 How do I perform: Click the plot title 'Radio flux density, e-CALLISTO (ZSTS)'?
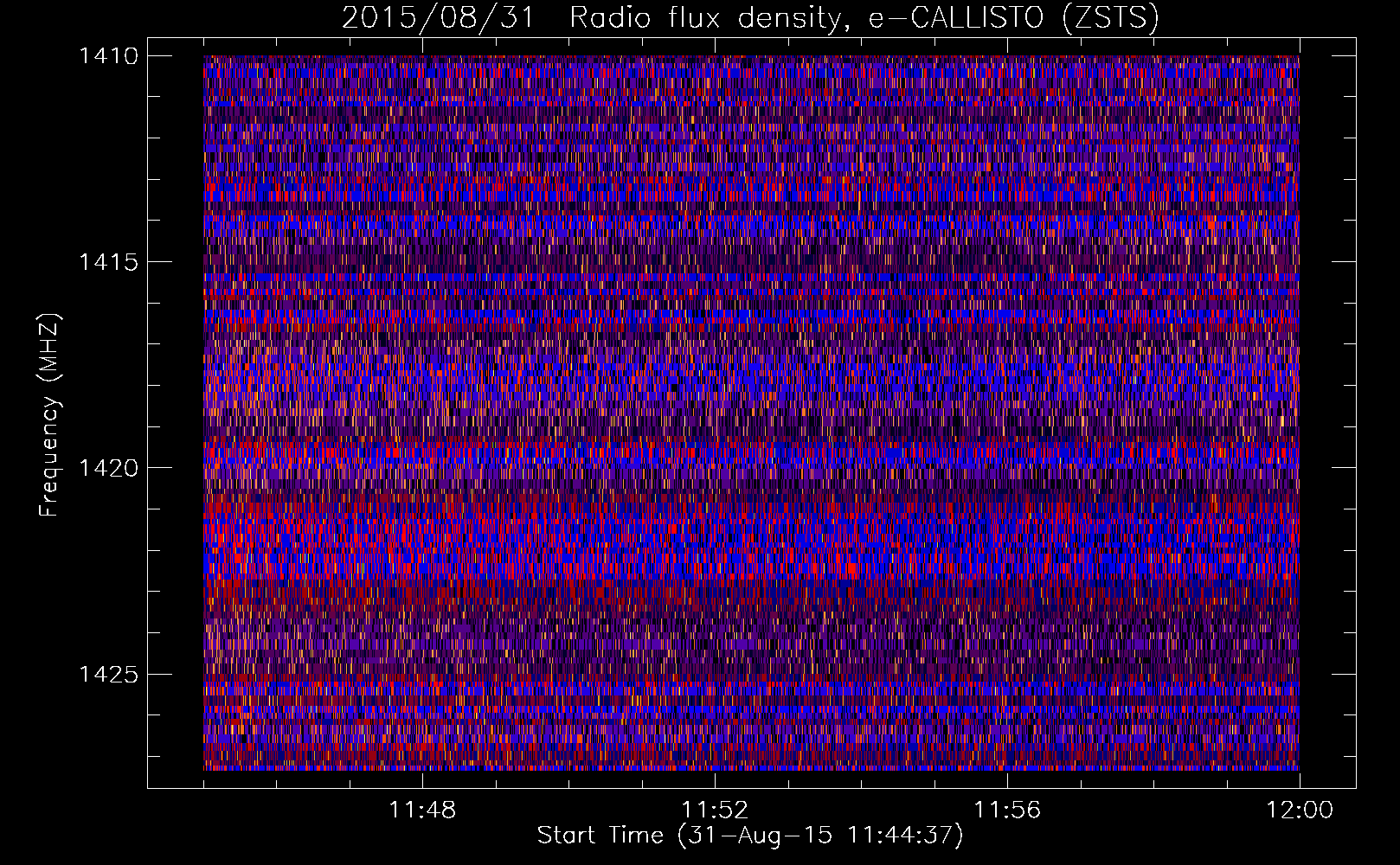pos(864,18)
